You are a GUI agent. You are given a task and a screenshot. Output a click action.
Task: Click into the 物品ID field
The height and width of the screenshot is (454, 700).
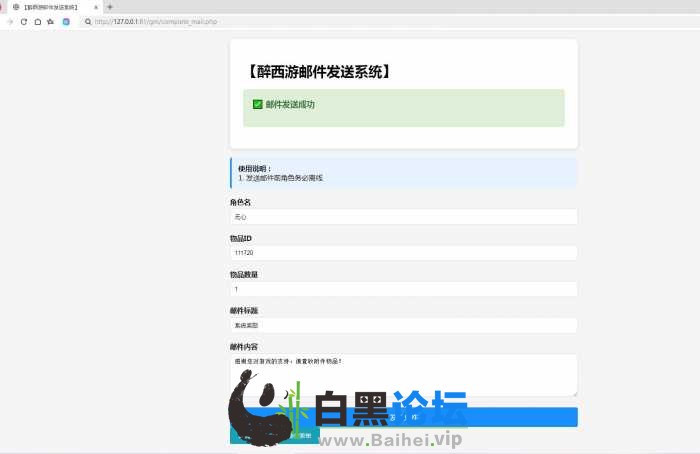click(x=403, y=253)
